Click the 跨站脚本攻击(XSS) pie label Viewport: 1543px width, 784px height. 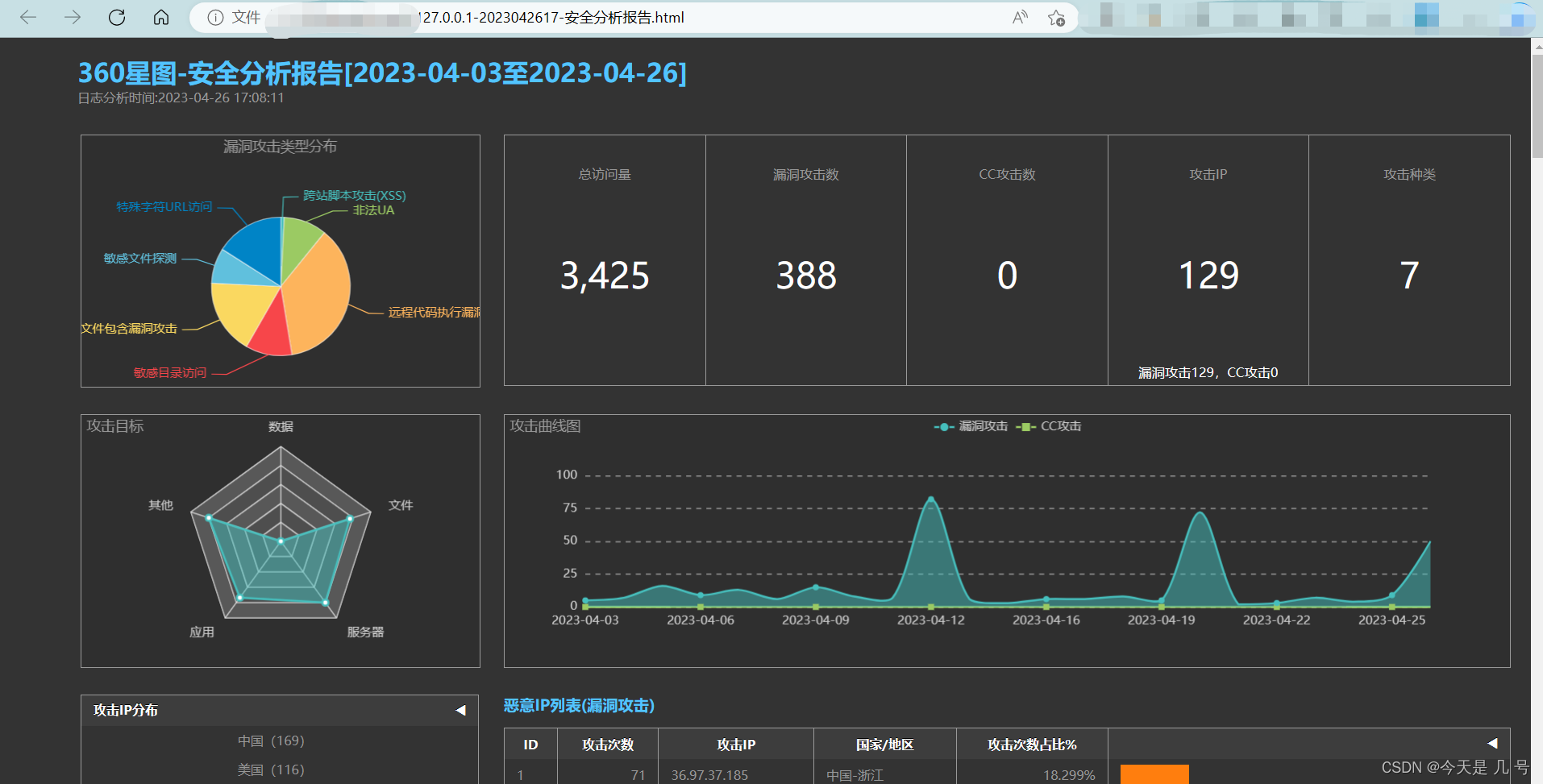(x=355, y=196)
